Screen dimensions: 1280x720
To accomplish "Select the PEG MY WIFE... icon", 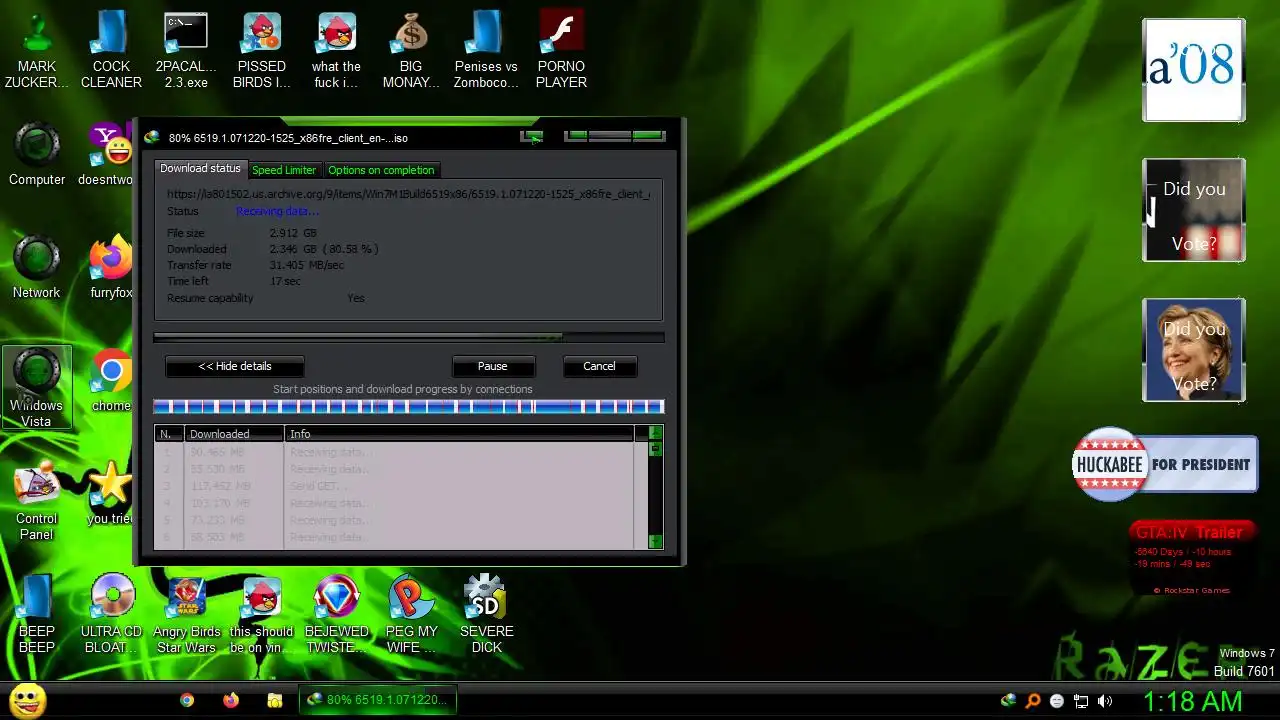I will coord(411,614).
